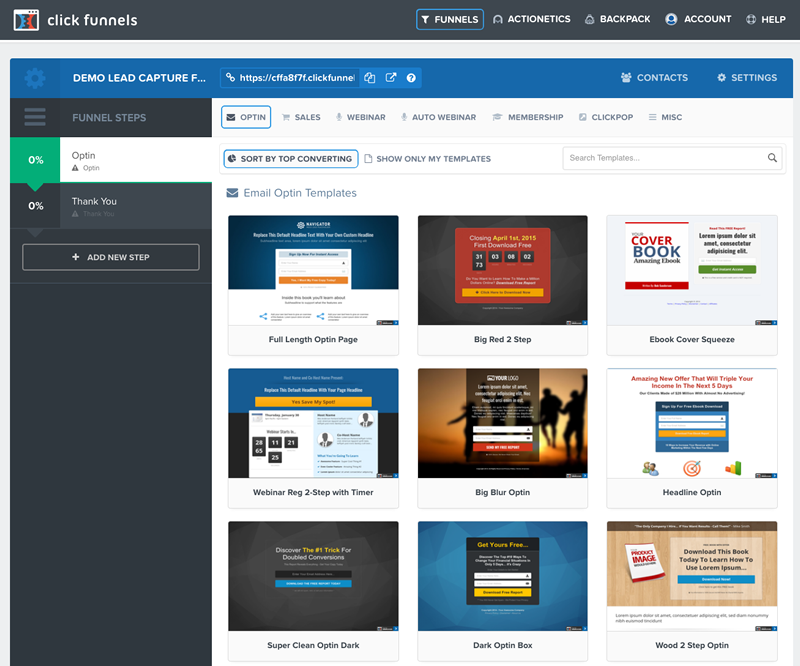Image resolution: width=800 pixels, height=666 pixels.
Task: Open the Backpack menu
Action: (x=618, y=19)
